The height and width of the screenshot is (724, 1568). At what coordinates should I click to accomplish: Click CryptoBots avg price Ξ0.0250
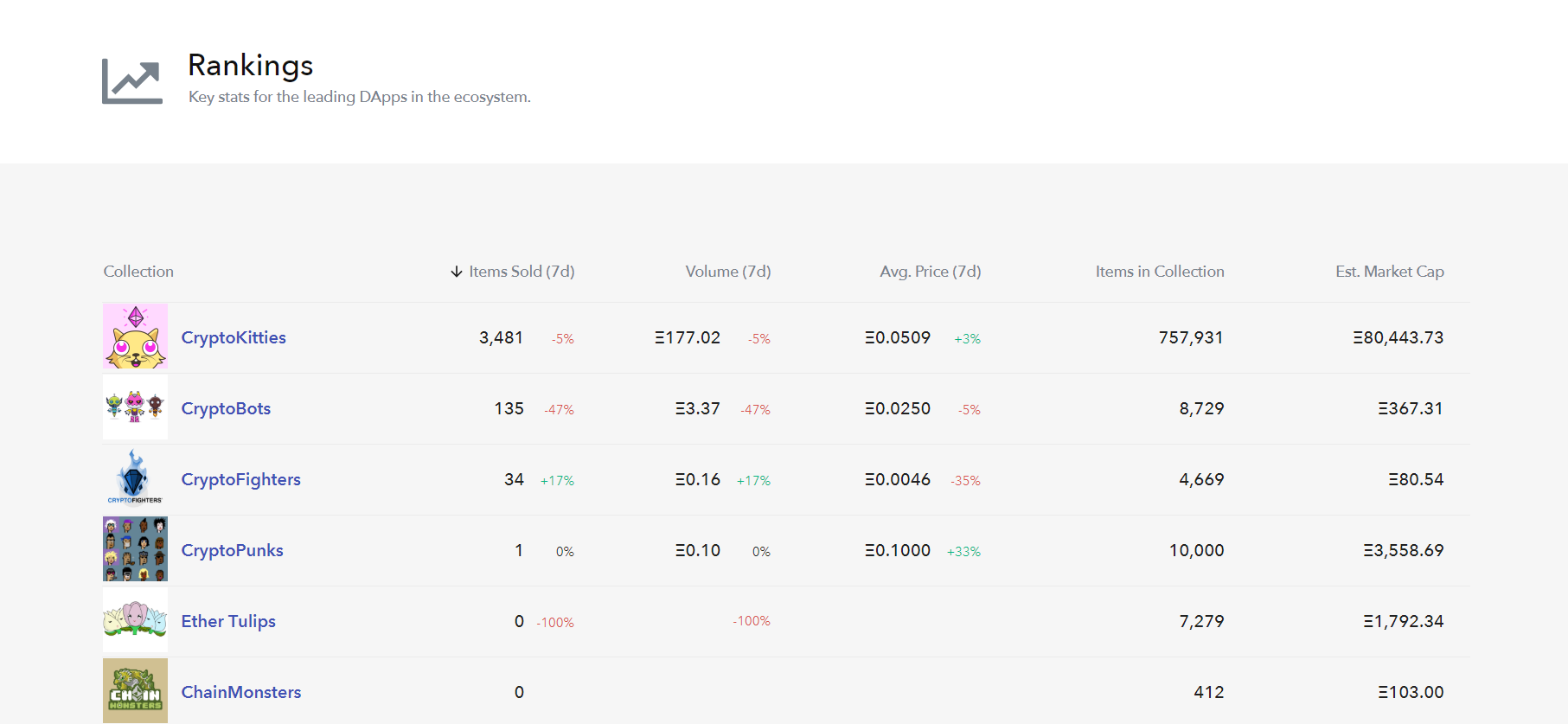tap(898, 408)
